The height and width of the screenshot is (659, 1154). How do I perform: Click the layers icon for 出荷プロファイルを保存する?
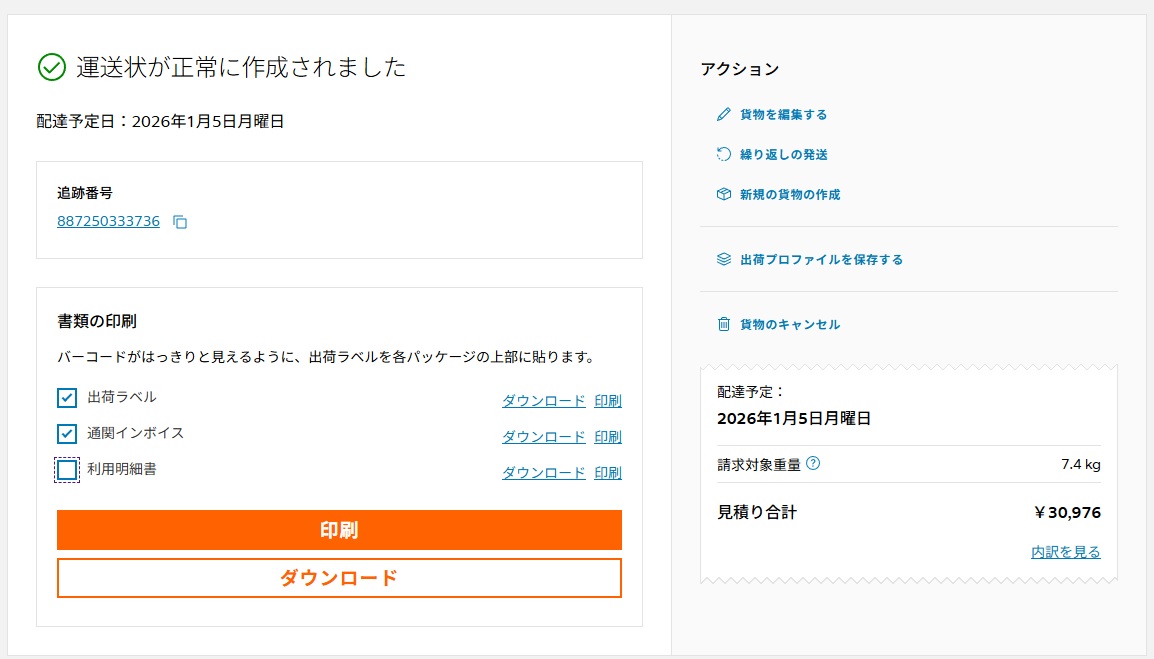pyautogui.click(x=724, y=260)
